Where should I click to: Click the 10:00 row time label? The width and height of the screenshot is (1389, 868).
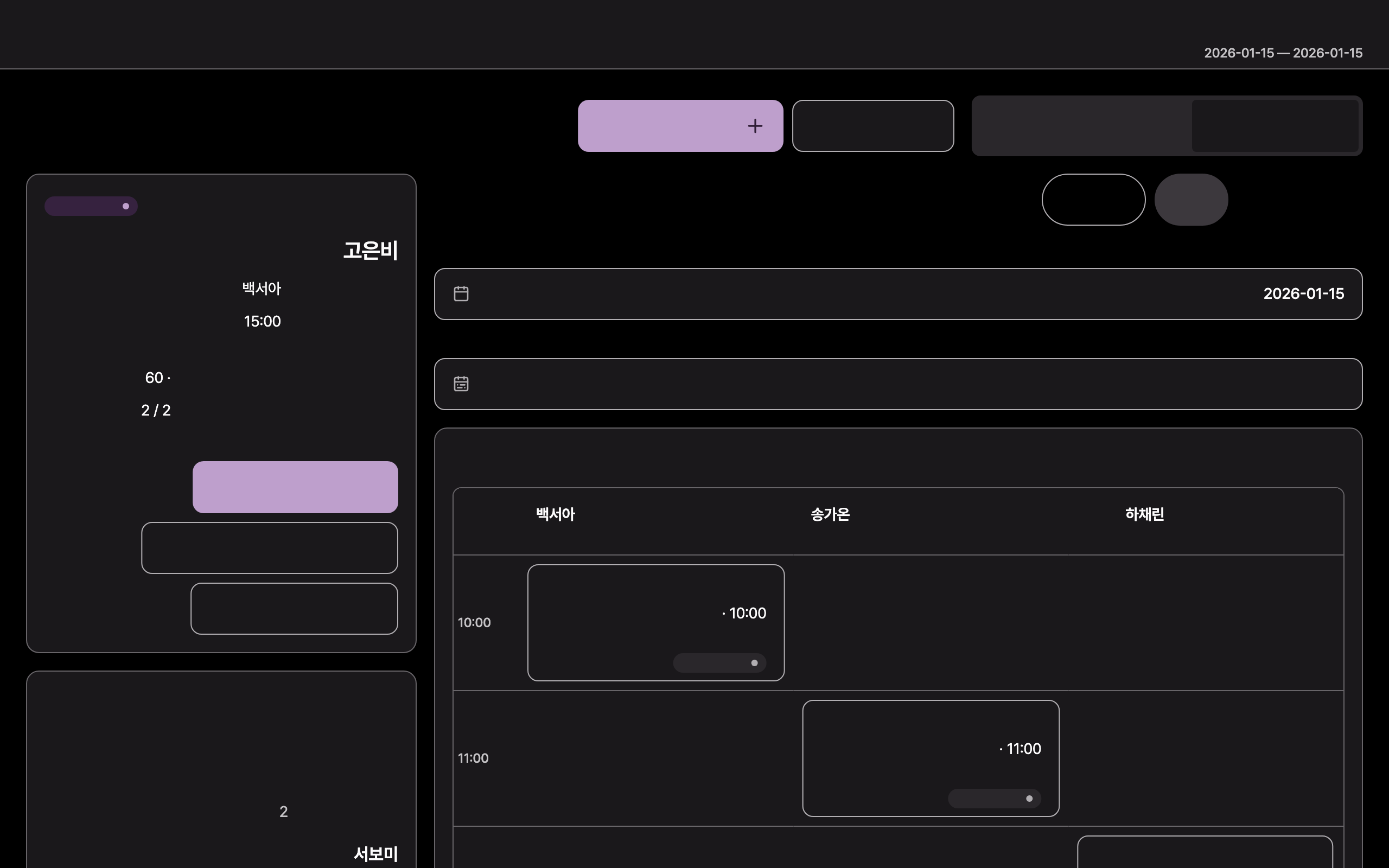tap(474, 623)
